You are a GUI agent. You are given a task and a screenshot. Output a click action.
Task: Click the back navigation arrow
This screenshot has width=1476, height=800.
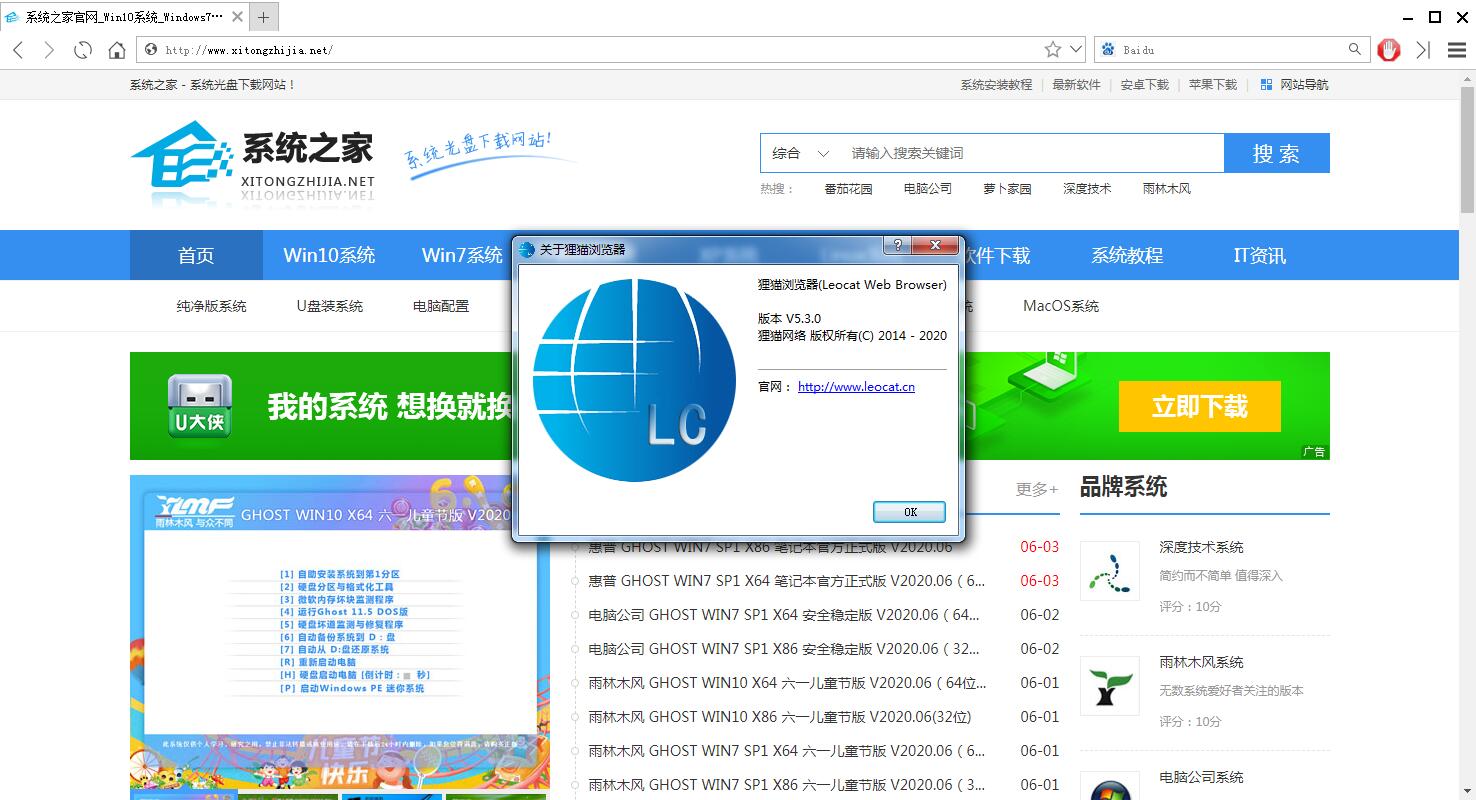tap(18, 50)
